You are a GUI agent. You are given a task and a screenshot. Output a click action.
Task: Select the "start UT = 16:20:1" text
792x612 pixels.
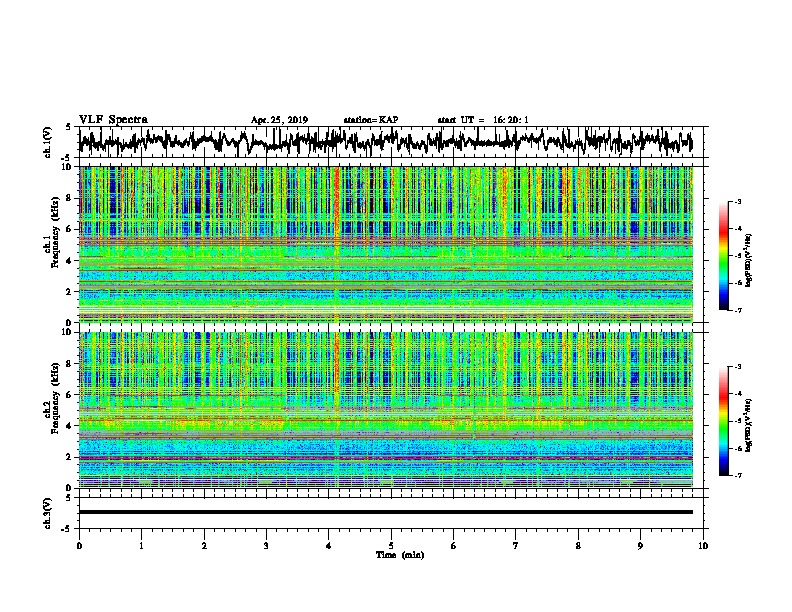click(483, 120)
